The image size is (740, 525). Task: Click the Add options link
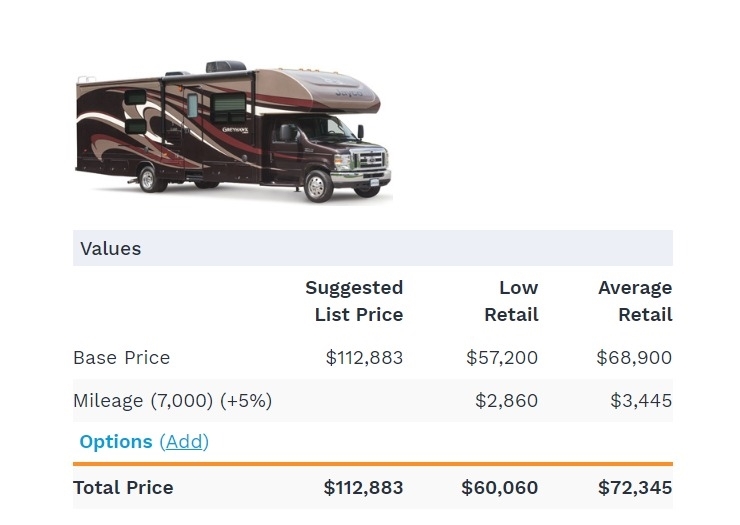click(184, 441)
